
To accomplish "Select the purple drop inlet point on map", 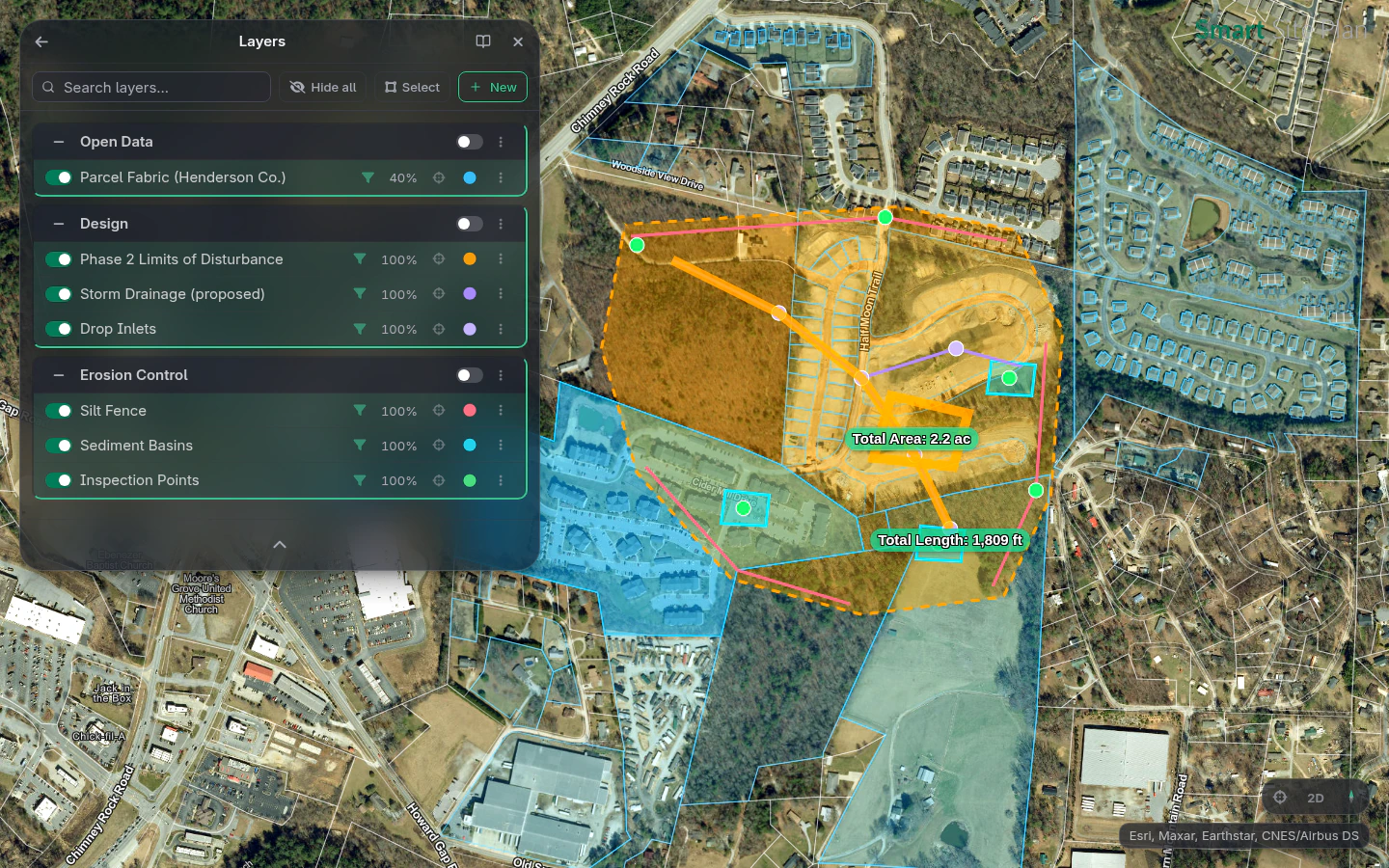I will [956, 348].
